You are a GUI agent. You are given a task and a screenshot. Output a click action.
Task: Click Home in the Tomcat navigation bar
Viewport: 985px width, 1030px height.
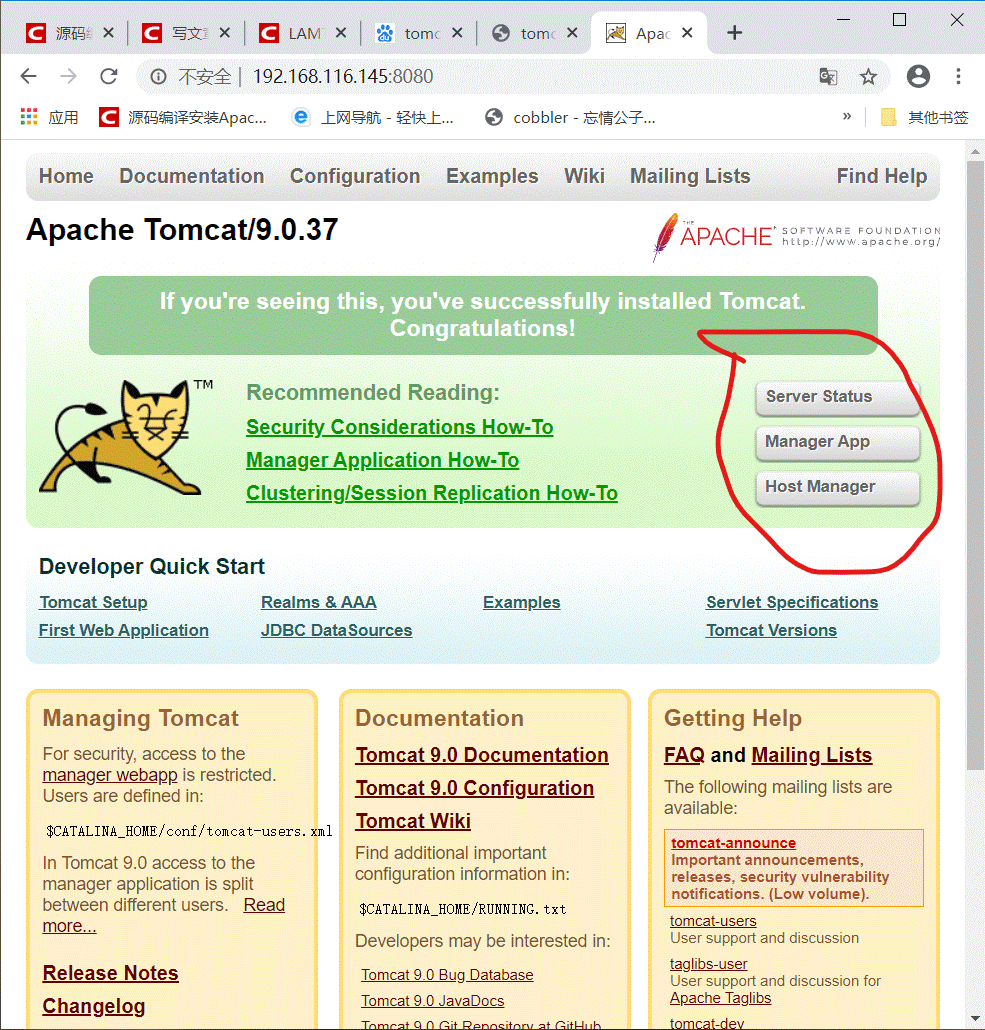(x=66, y=176)
